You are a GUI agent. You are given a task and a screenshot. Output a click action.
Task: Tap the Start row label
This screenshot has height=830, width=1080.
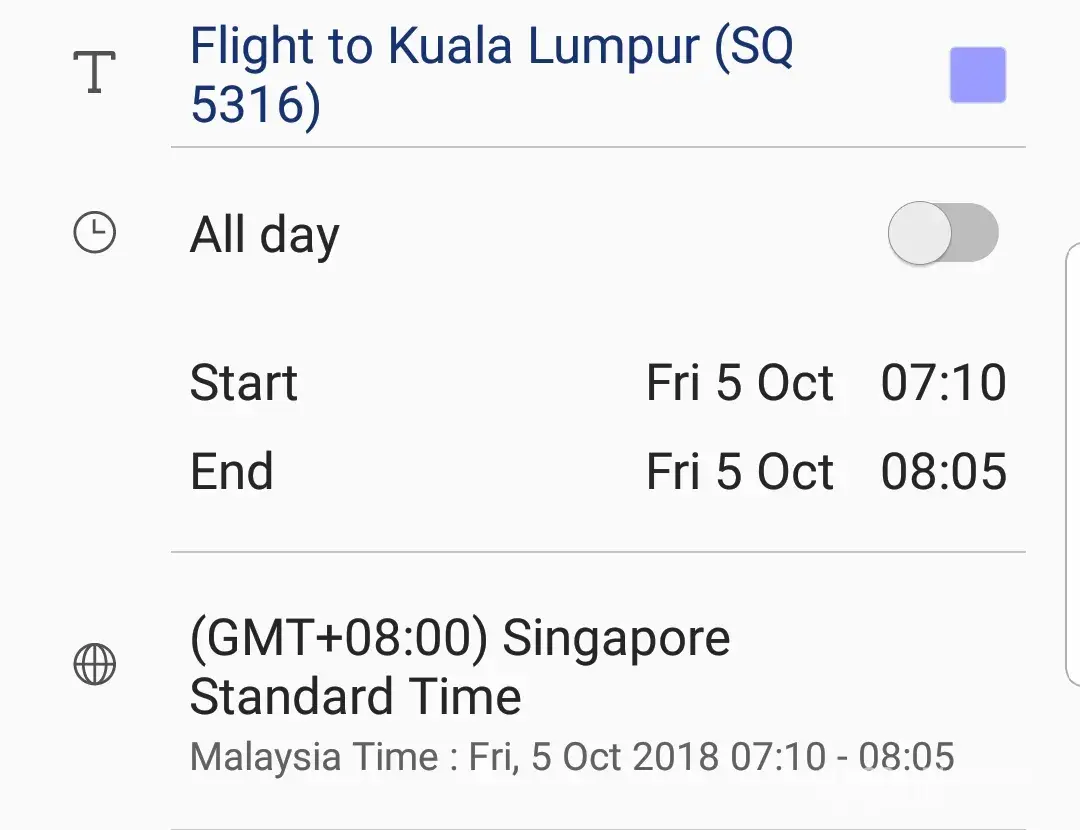point(244,383)
